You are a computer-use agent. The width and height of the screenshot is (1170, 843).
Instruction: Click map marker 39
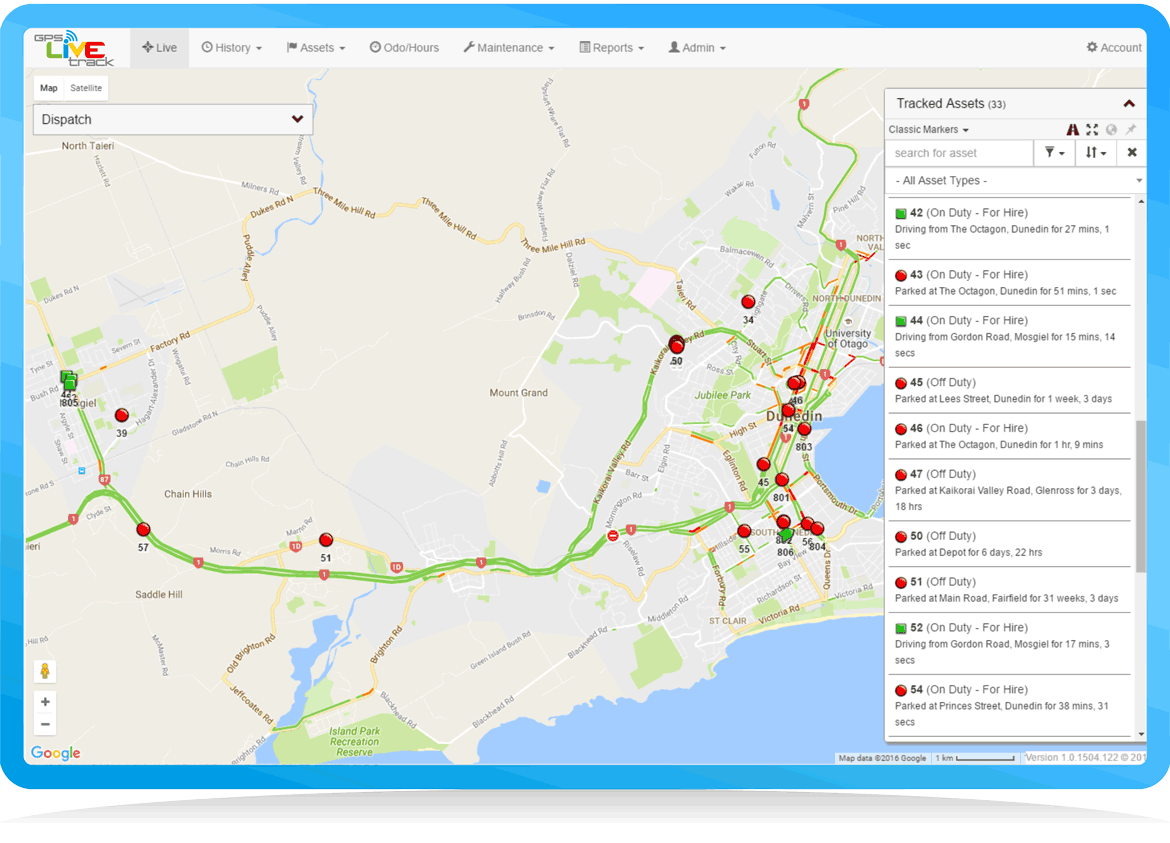click(122, 416)
